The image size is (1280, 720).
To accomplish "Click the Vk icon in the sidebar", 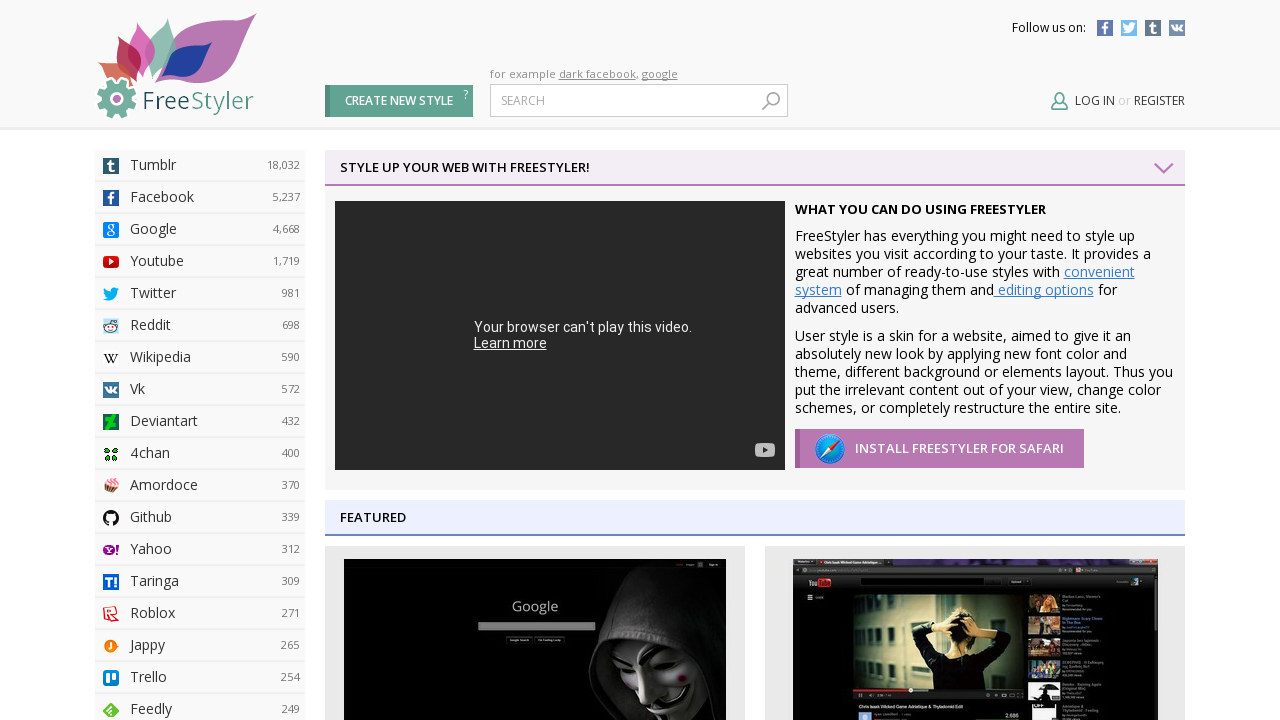I will (111, 390).
